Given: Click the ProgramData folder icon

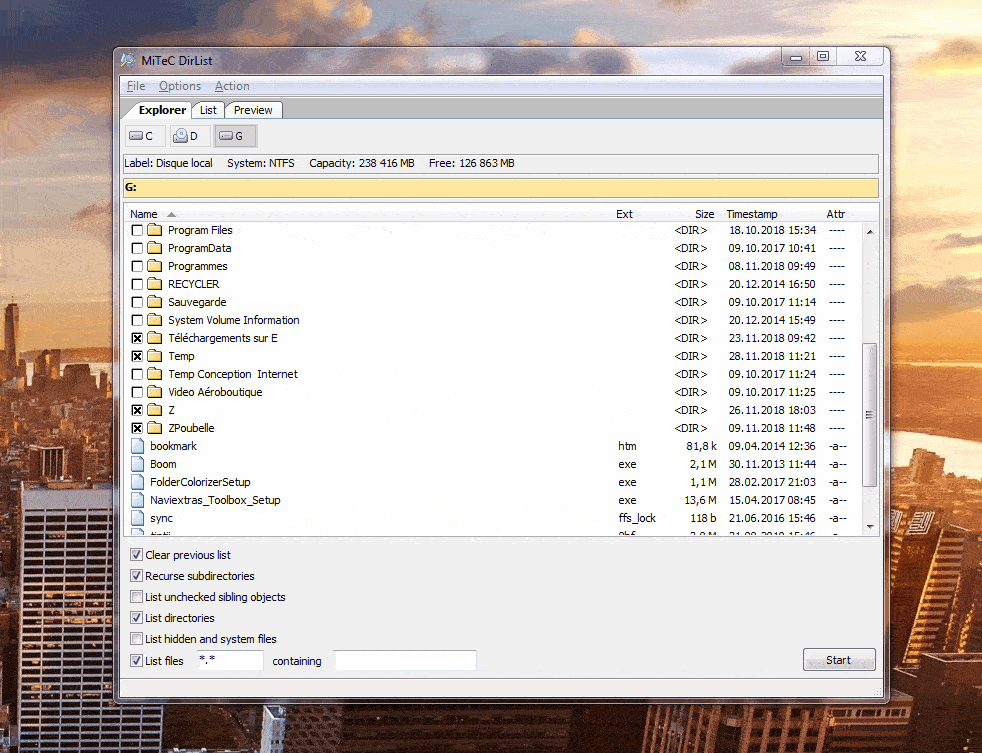Looking at the screenshot, I should click(x=155, y=248).
